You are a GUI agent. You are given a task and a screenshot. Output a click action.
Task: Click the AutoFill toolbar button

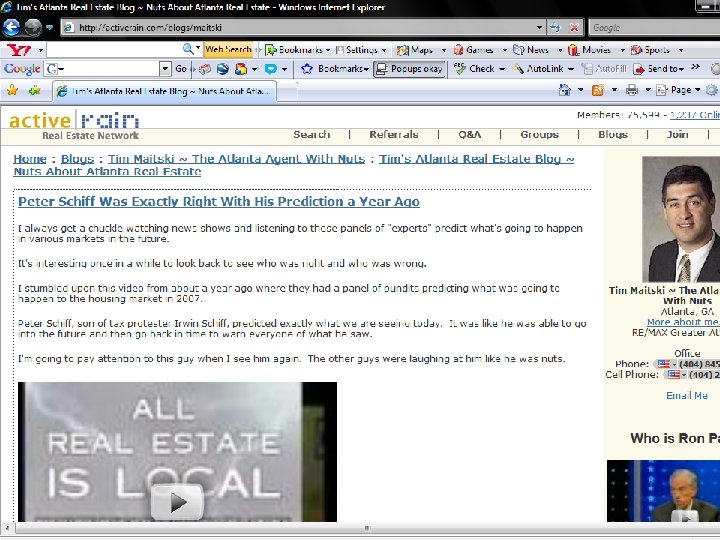pyautogui.click(x=604, y=69)
